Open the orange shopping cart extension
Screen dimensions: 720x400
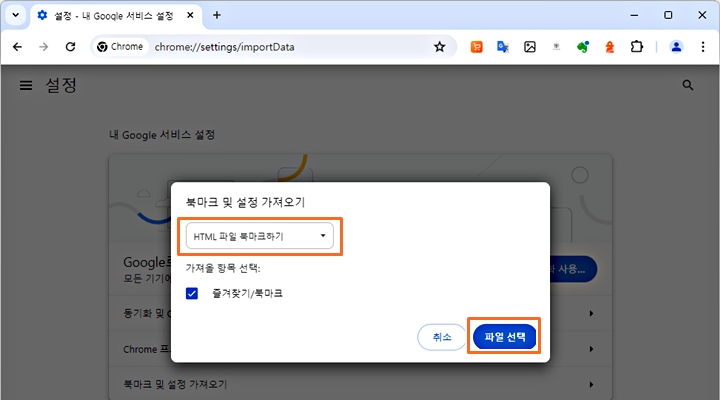pos(477,47)
